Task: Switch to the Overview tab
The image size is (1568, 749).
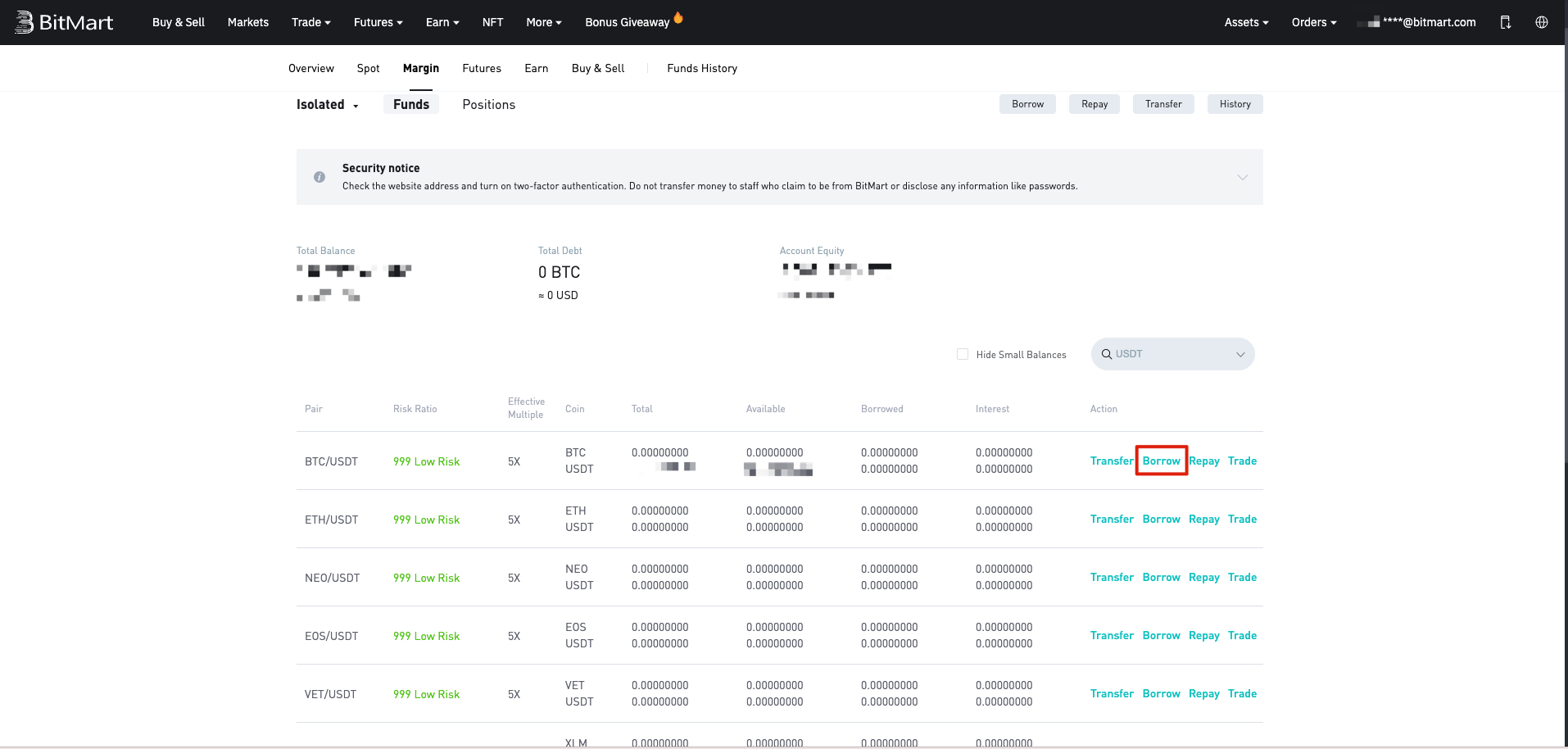Action: pos(311,68)
